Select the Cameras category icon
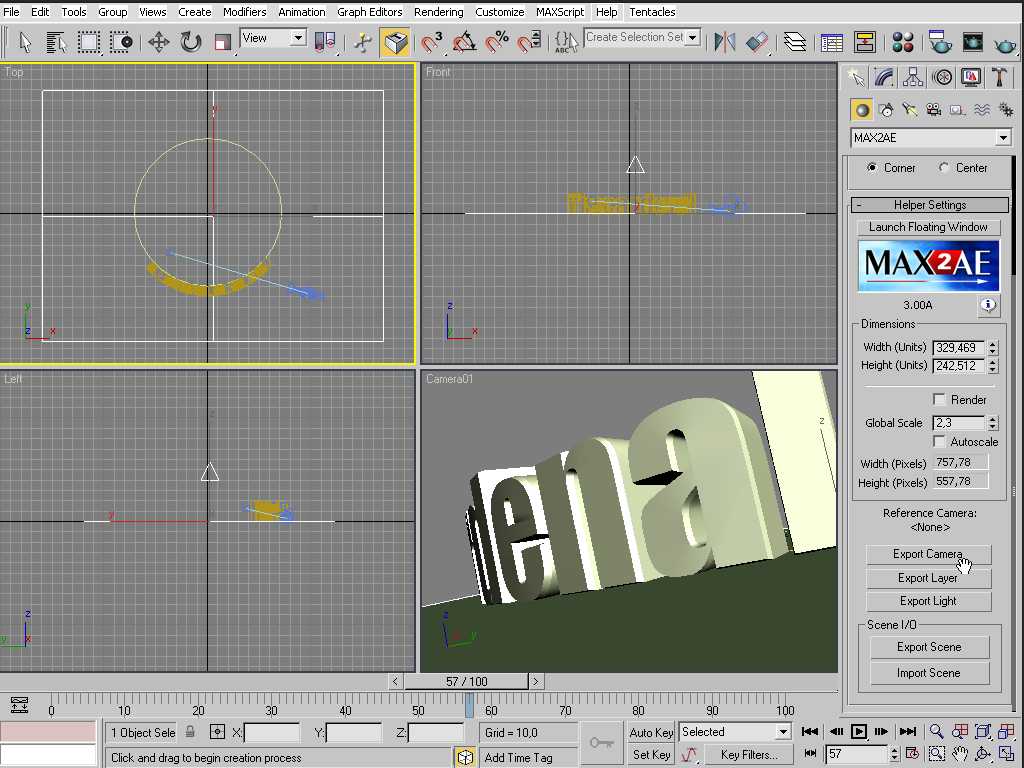 point(933,109)
